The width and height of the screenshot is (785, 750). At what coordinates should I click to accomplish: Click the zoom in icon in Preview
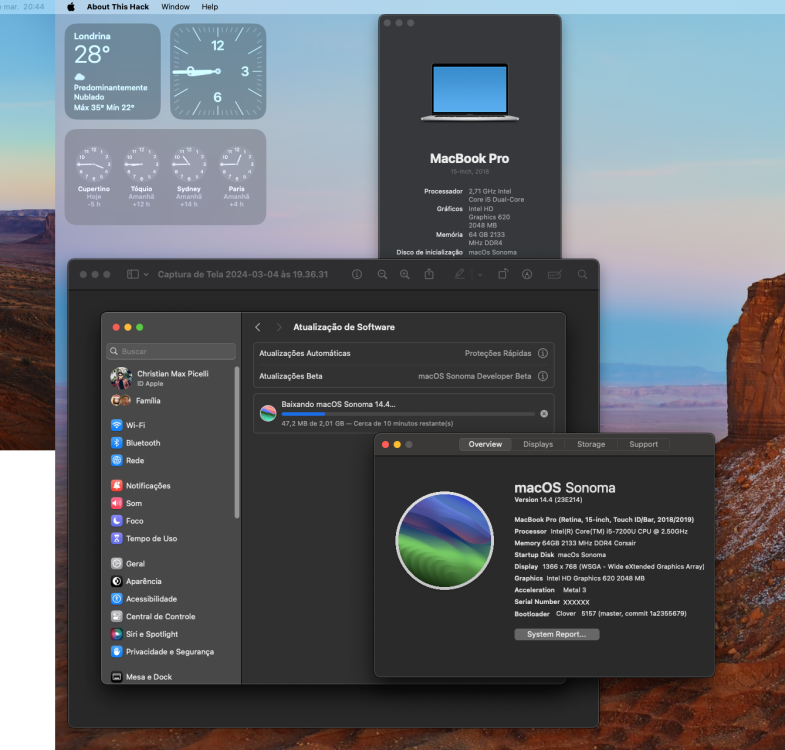[405, 274]
